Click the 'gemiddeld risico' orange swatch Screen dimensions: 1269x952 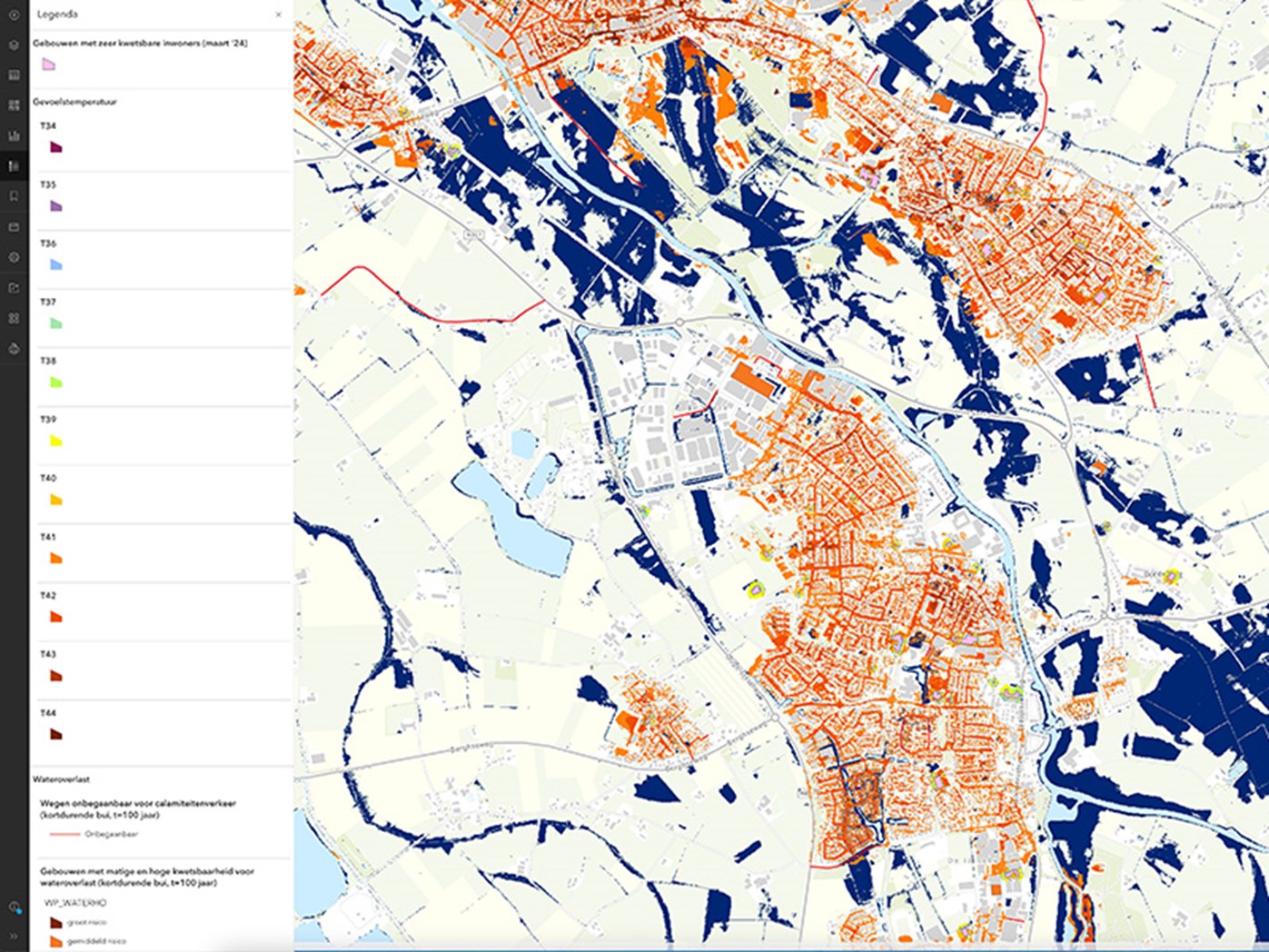(x=55, y=942)
